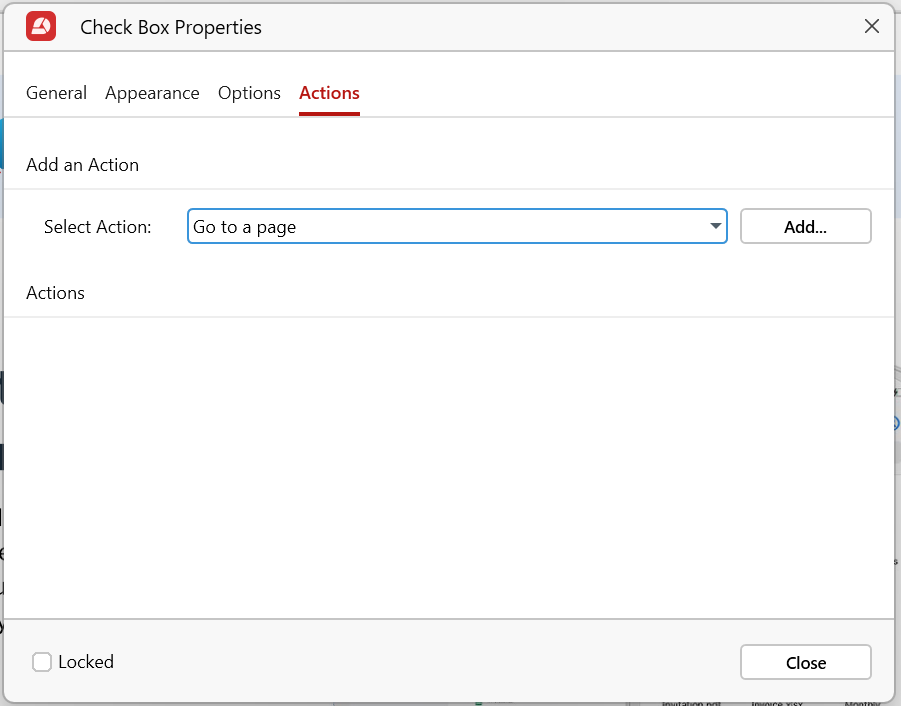Image resolution: width=901 pixels, height=706 pixels.
Task: Click the red app logo in title bar
Action: click(41, 27)
